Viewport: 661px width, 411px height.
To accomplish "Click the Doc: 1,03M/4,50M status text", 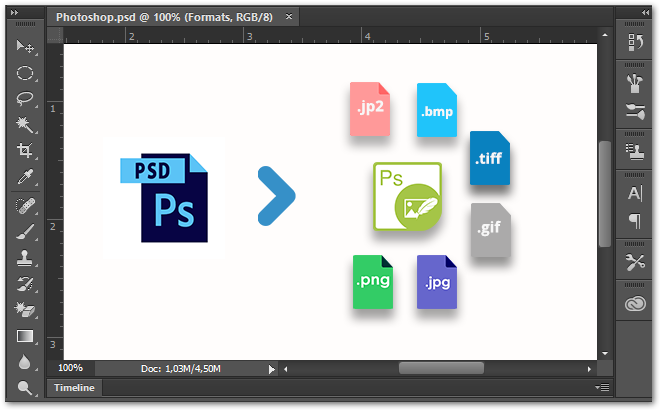I will click(180, 369).
